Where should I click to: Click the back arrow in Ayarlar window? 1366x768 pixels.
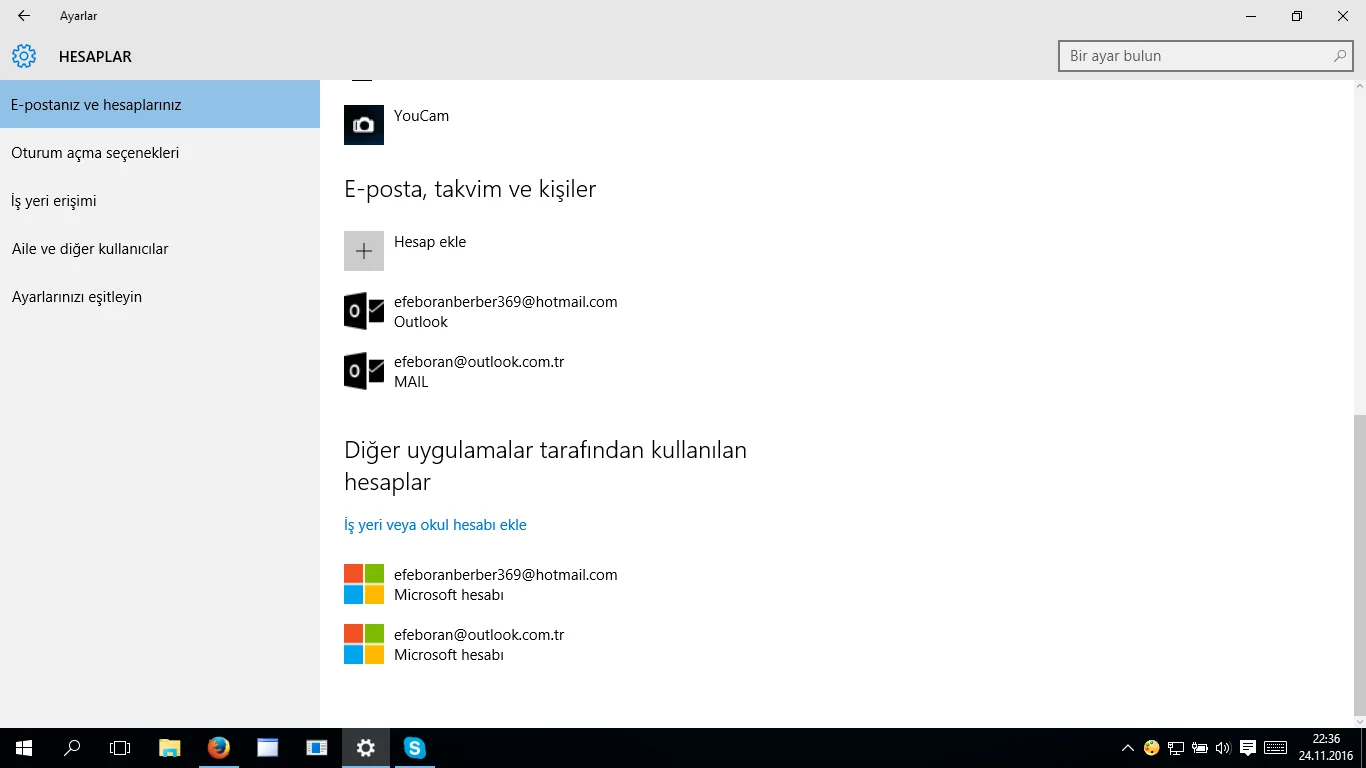pos(24,16)
